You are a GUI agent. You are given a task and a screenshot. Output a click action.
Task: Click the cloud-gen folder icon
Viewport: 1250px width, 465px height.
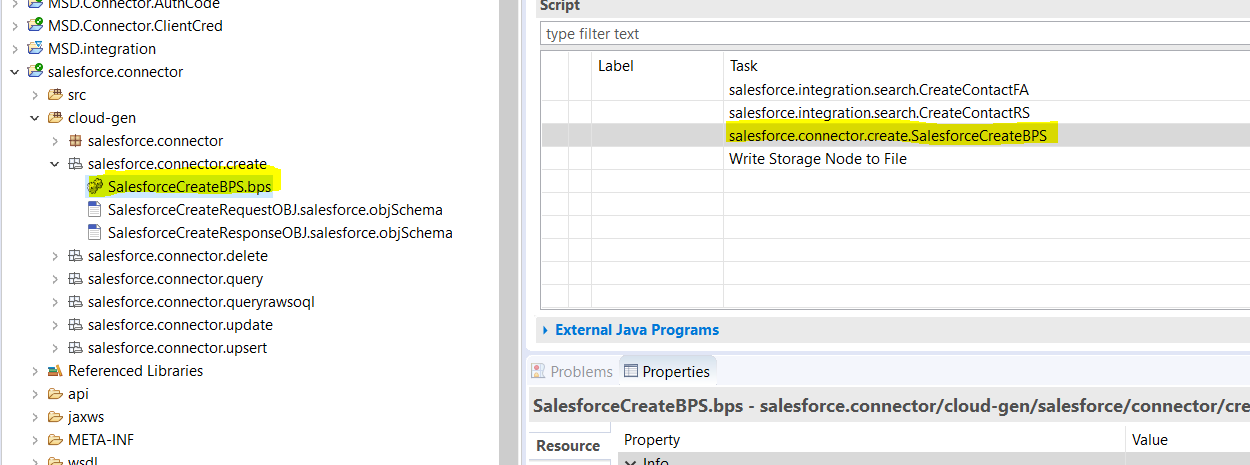click(x=56, y=117)
